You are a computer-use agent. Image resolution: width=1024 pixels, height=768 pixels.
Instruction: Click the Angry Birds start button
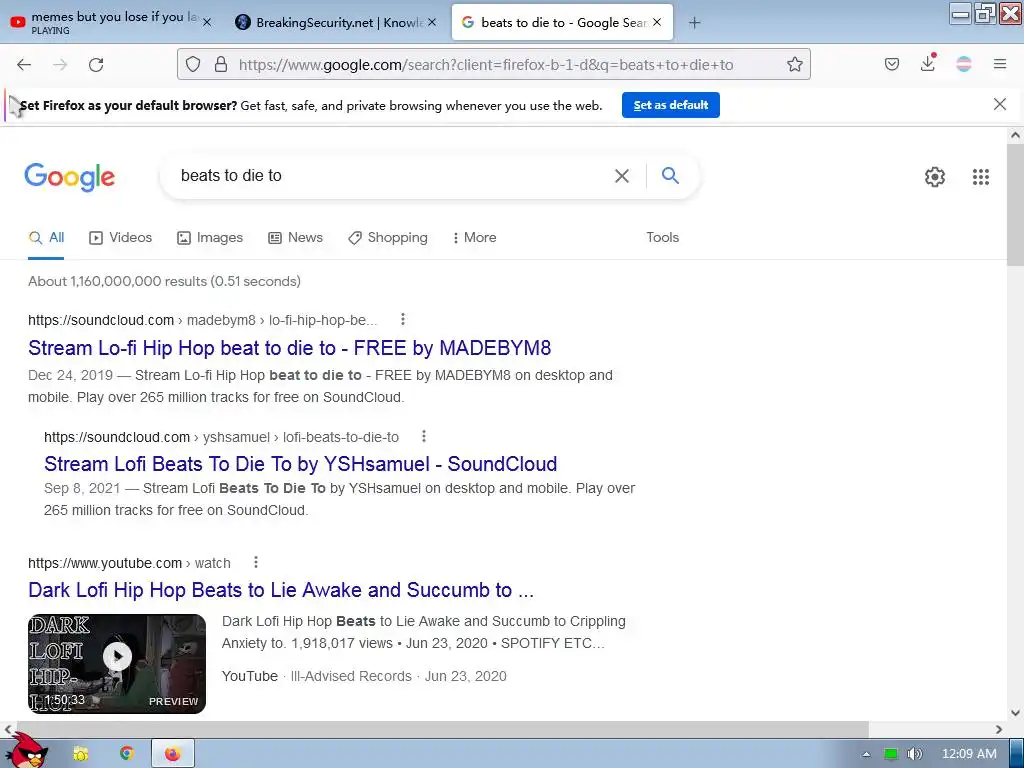tap(27, 751)
